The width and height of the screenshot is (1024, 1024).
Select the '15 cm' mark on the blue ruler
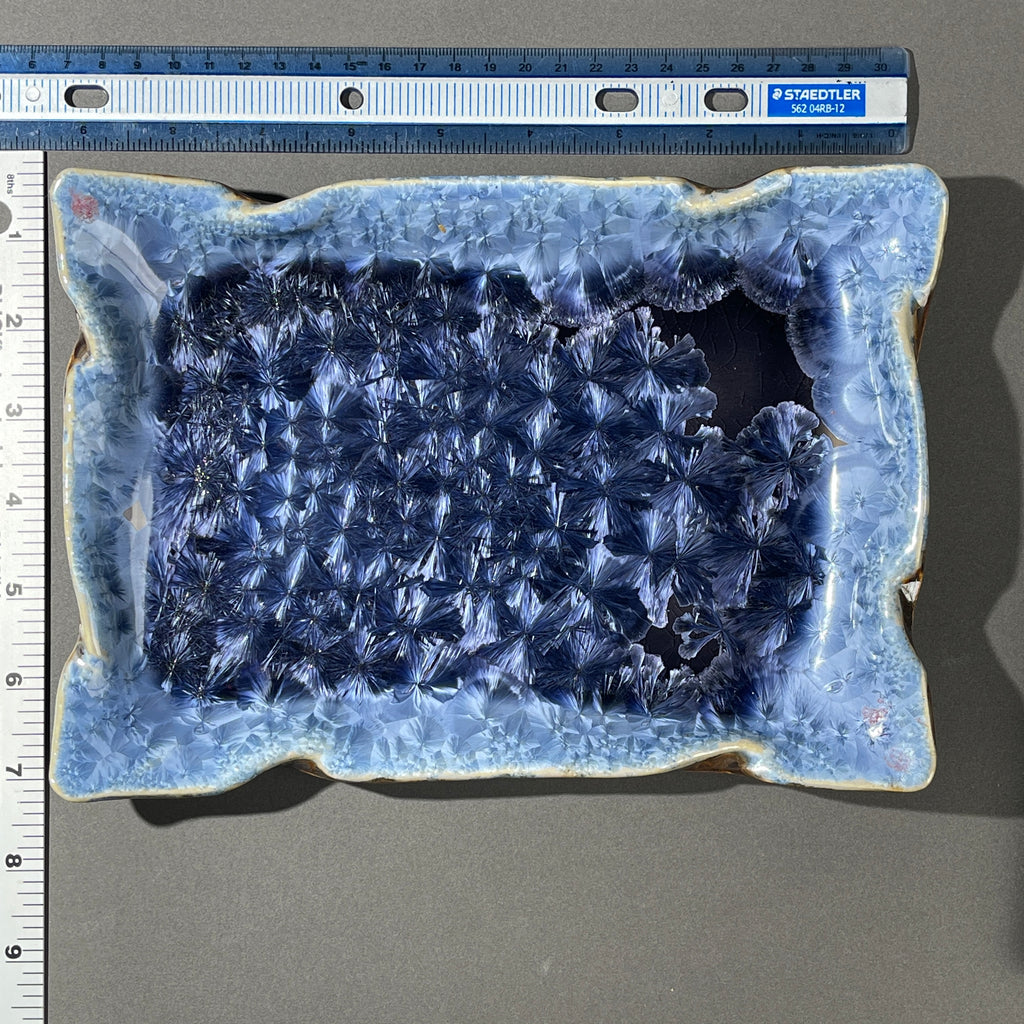pyautogui.click(x=353, y=66)
